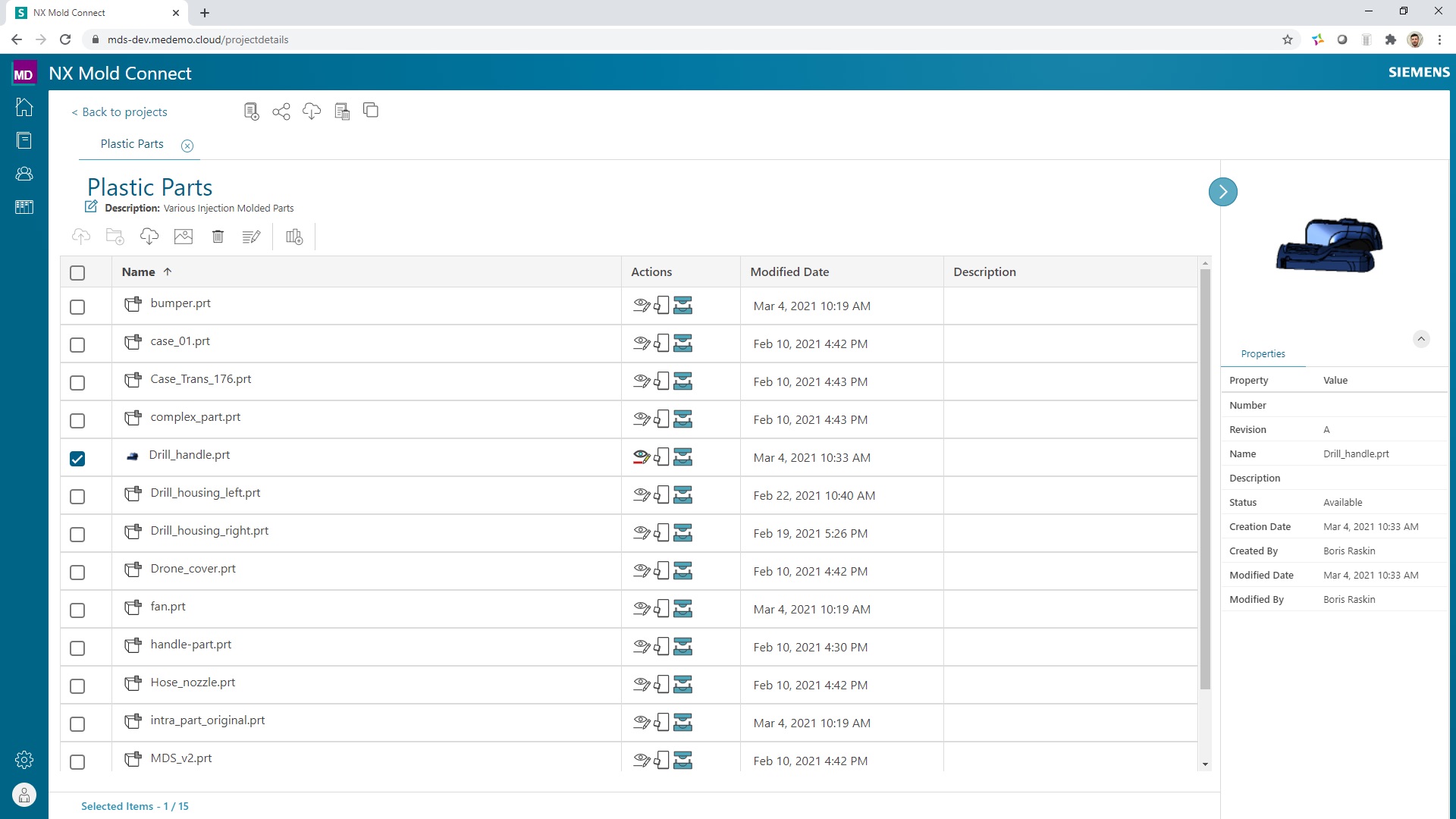1456x819 pixels.
Task: Open handle-part.prt file name
Action: click(x=191, y=645)
